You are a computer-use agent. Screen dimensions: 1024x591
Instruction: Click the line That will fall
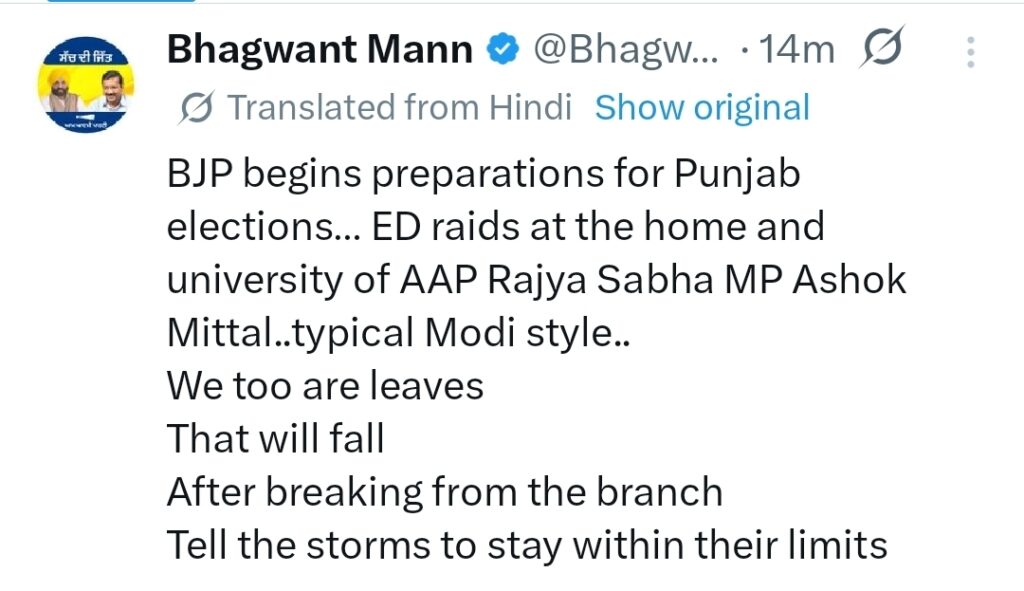(x=275, y=438)
